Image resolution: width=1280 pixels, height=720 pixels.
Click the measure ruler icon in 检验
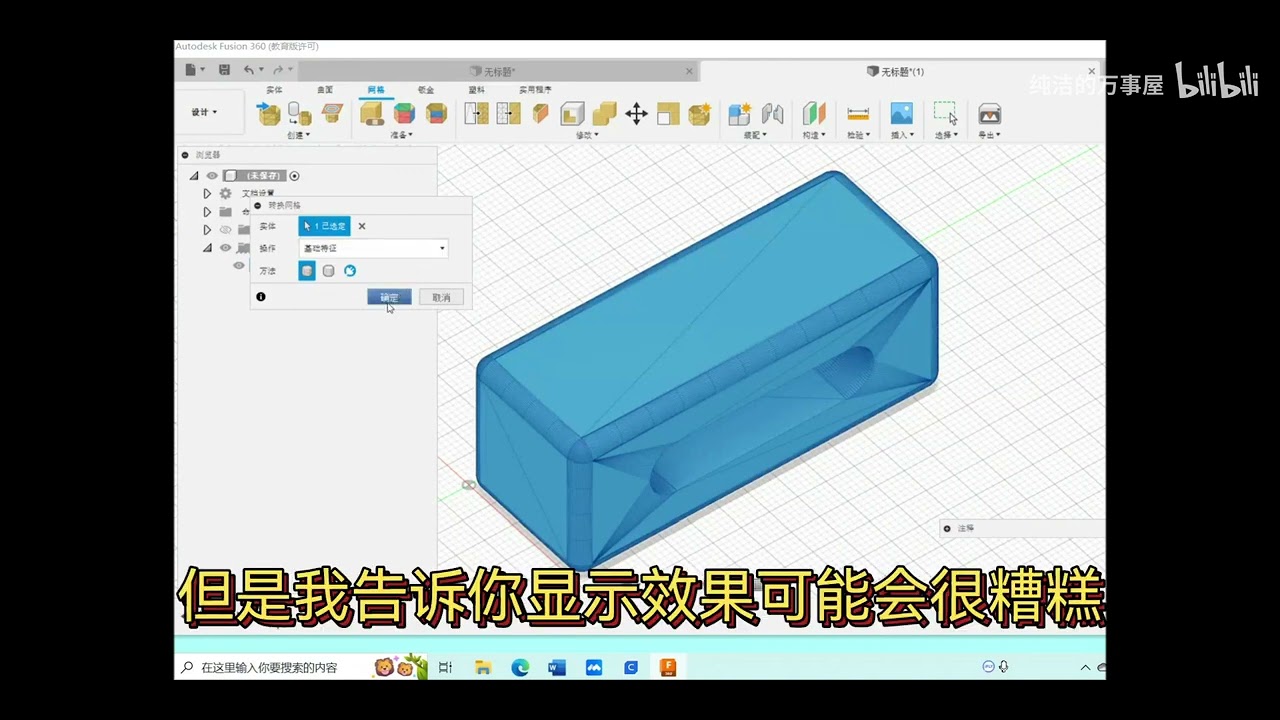click(x=858, y=113)
